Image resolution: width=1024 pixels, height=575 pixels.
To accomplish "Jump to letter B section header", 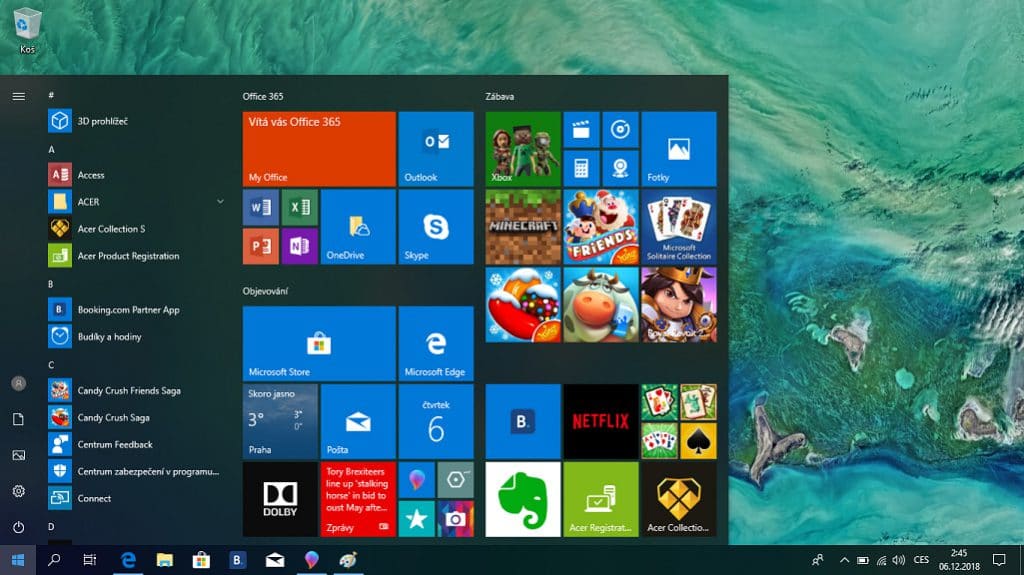I will [51, 284].
